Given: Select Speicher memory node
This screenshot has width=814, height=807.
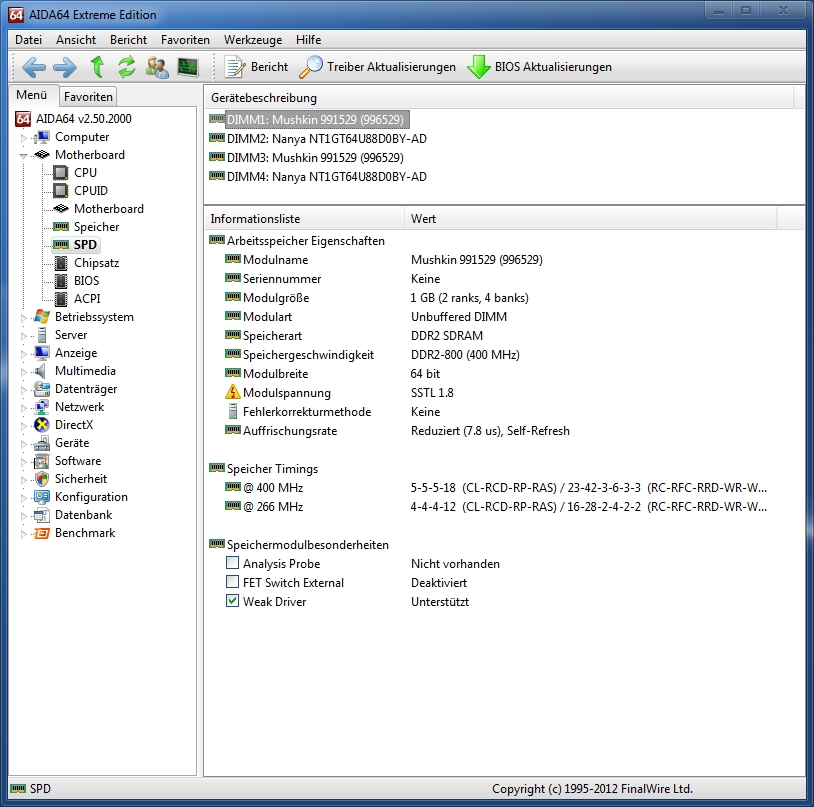Looking at the screenshot, I should pyautogui.click(x=97, y=227).
